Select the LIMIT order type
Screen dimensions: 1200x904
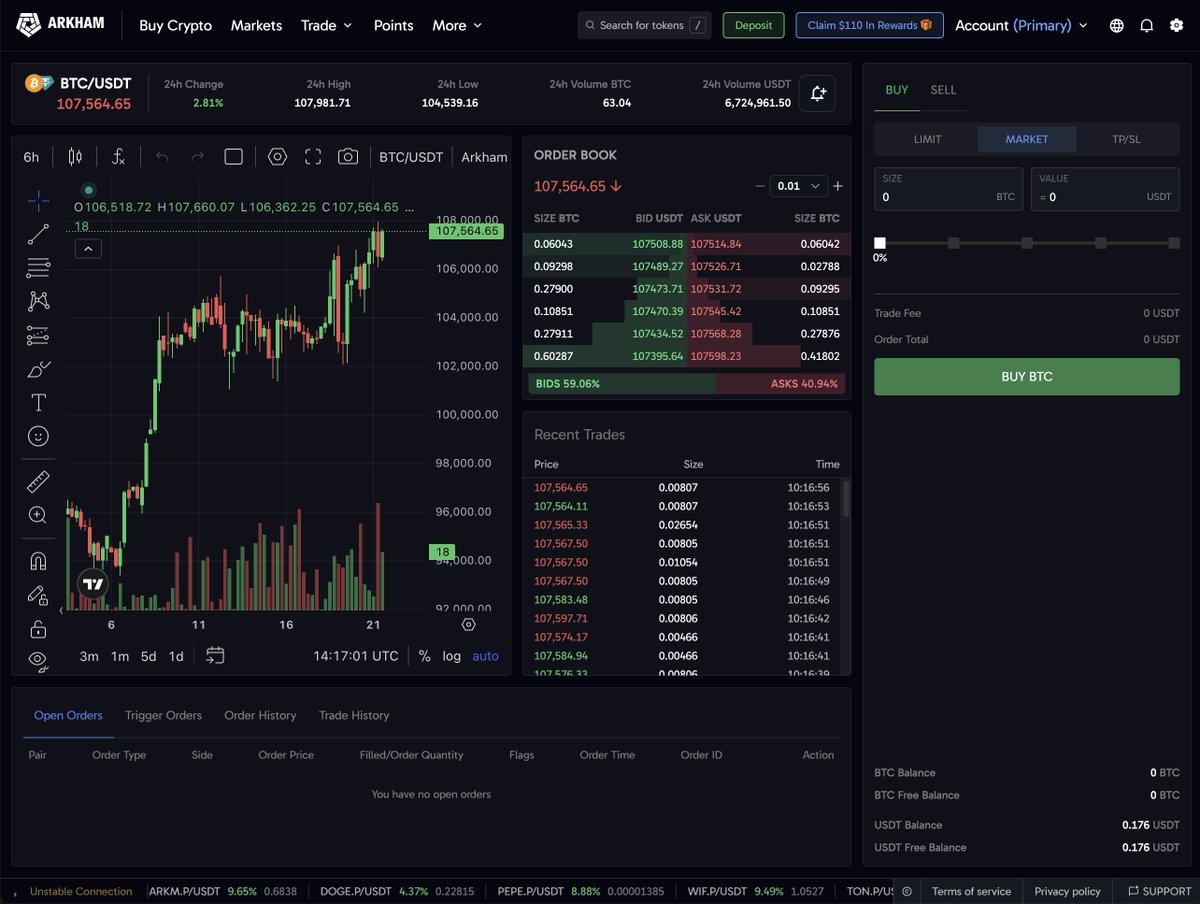(x=927, y=139)
